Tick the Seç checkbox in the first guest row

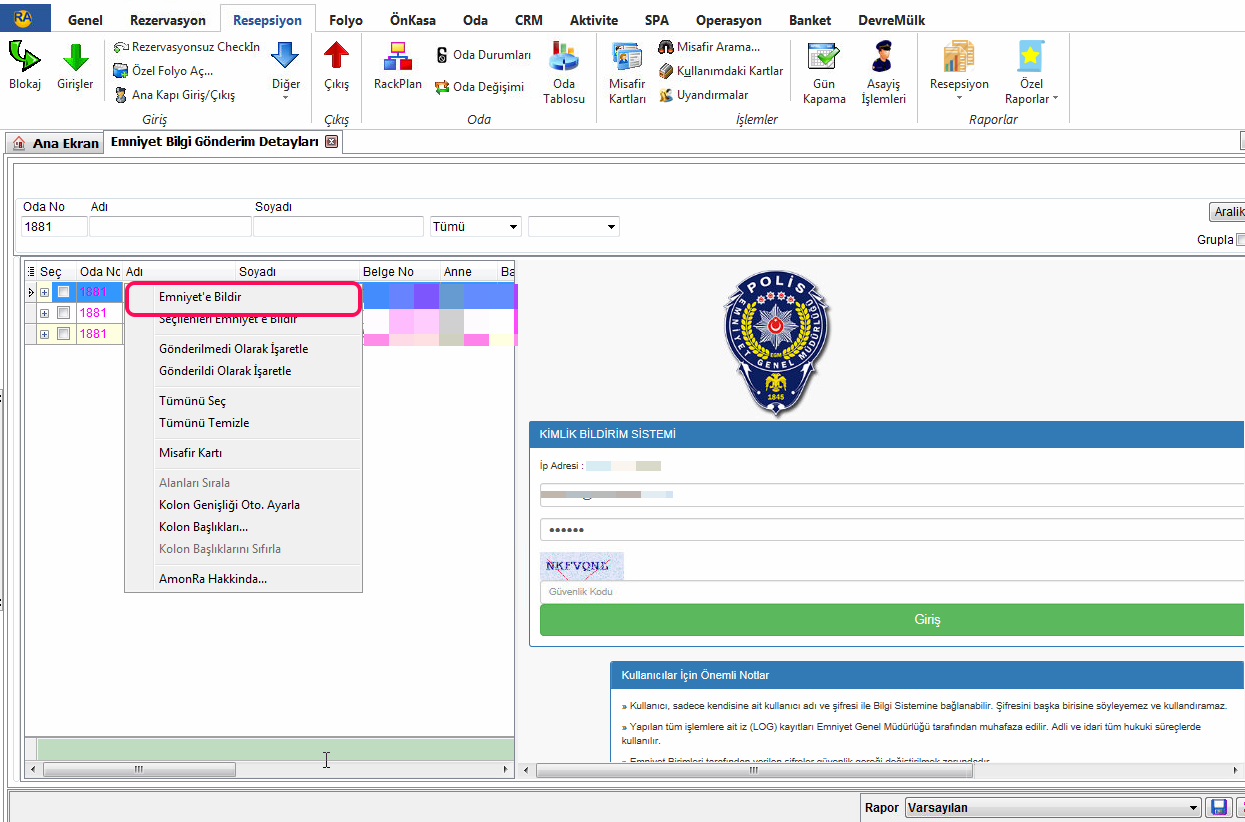click(63, 292)
